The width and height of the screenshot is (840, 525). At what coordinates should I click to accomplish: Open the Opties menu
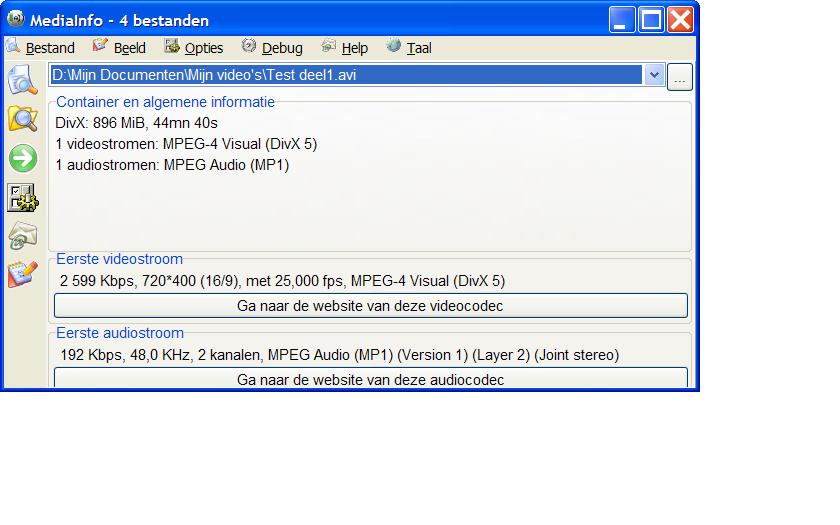click(x=204, y=48)
